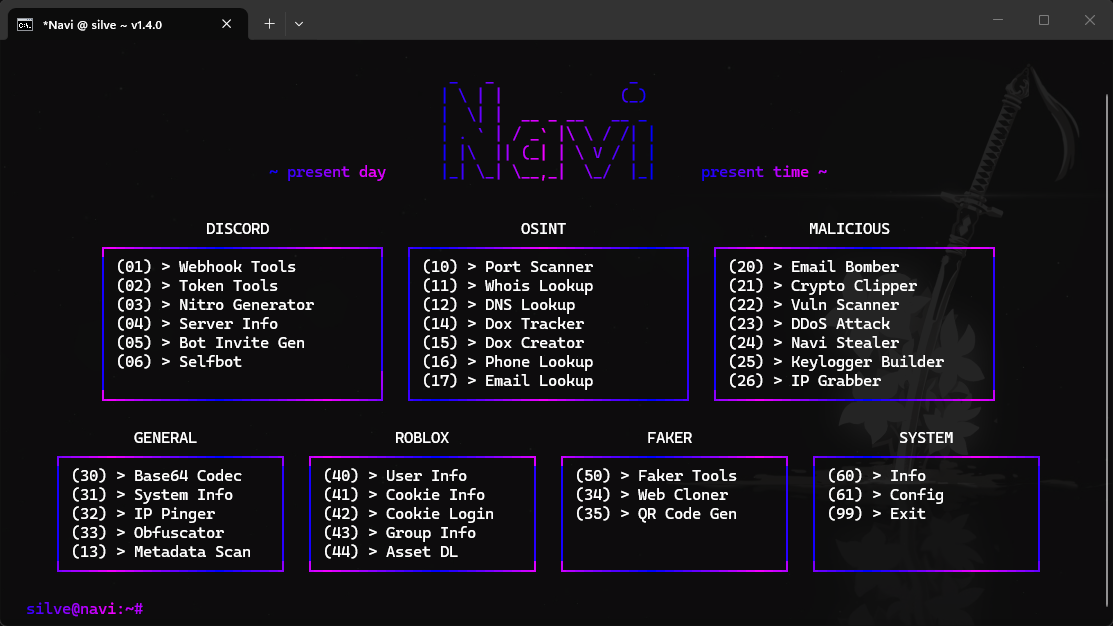The image size is (1113, 626).
Task: Click the '(11) > Whois Lookup' entry
Action: (508, 286)
